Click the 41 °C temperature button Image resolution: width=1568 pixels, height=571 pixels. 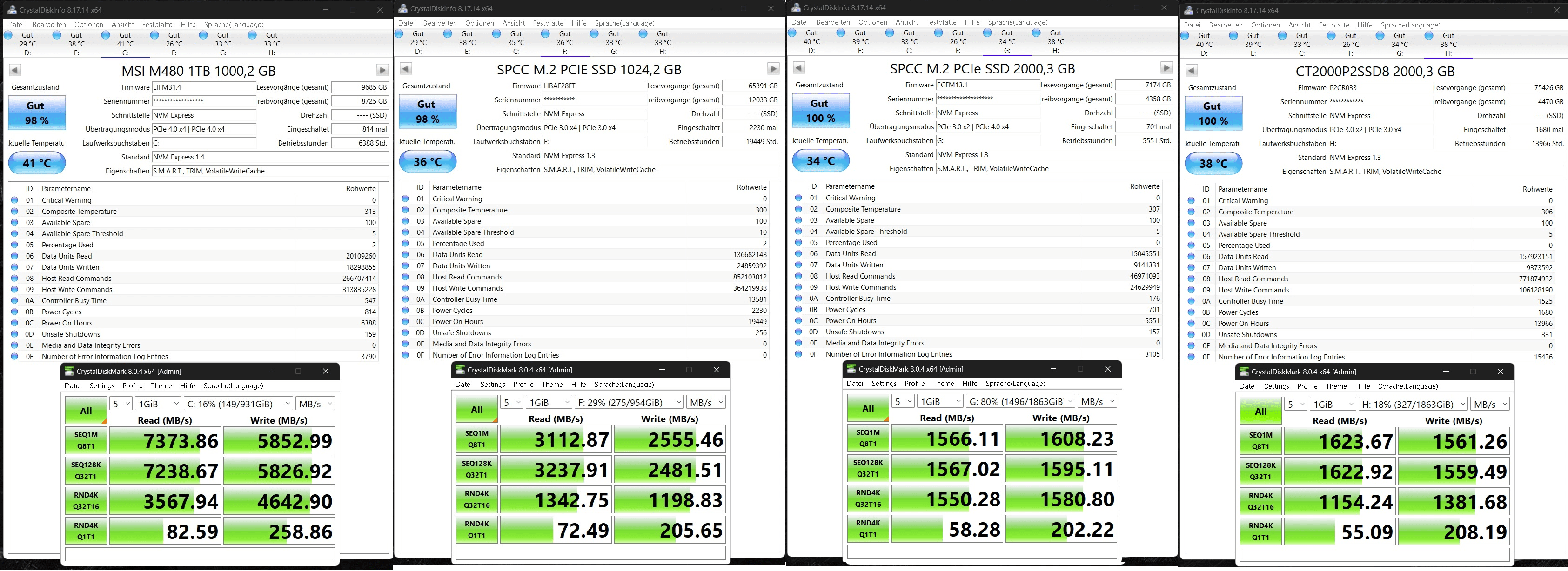[36, 163]
